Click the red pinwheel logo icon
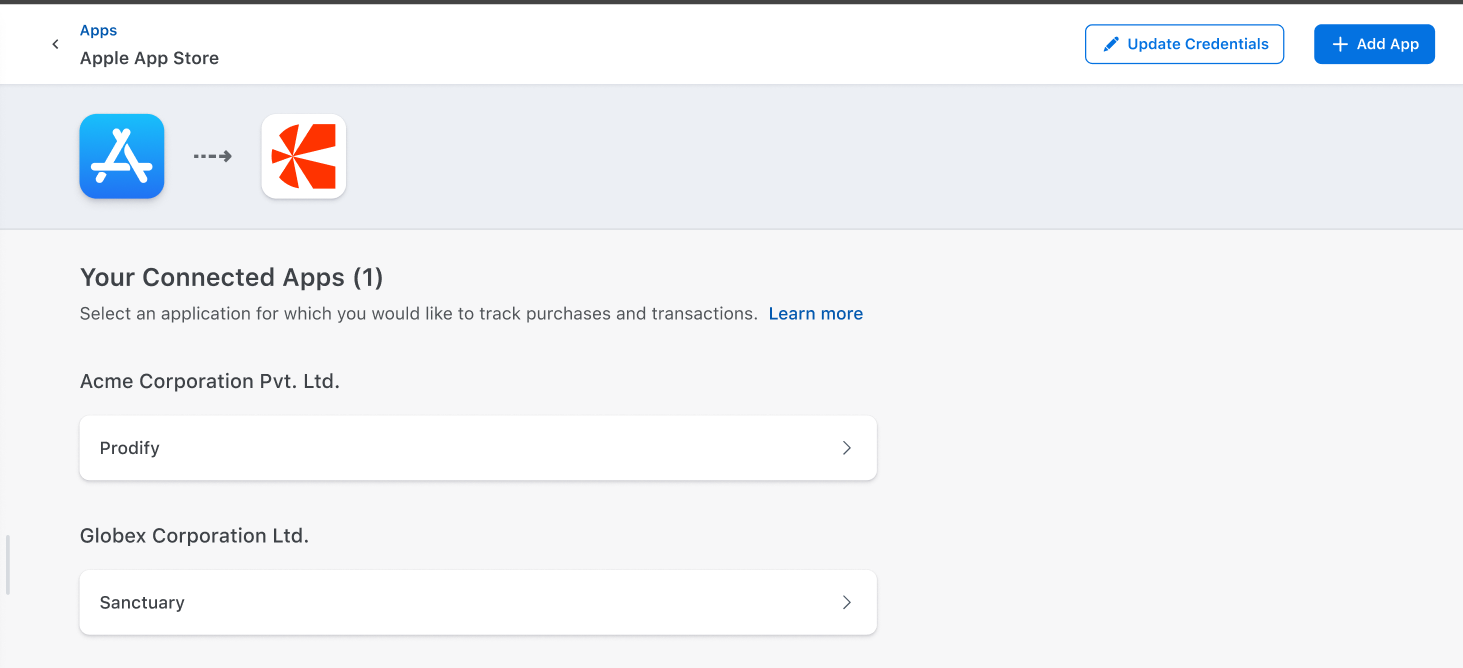This screenshot has width=1463, height=668. tap(303, 156)
